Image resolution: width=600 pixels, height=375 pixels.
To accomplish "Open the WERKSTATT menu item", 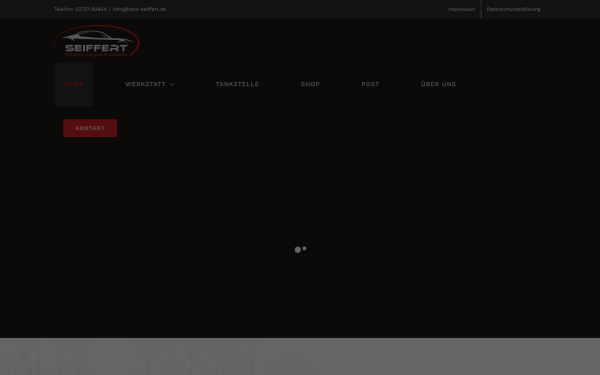I will (145, 84).
